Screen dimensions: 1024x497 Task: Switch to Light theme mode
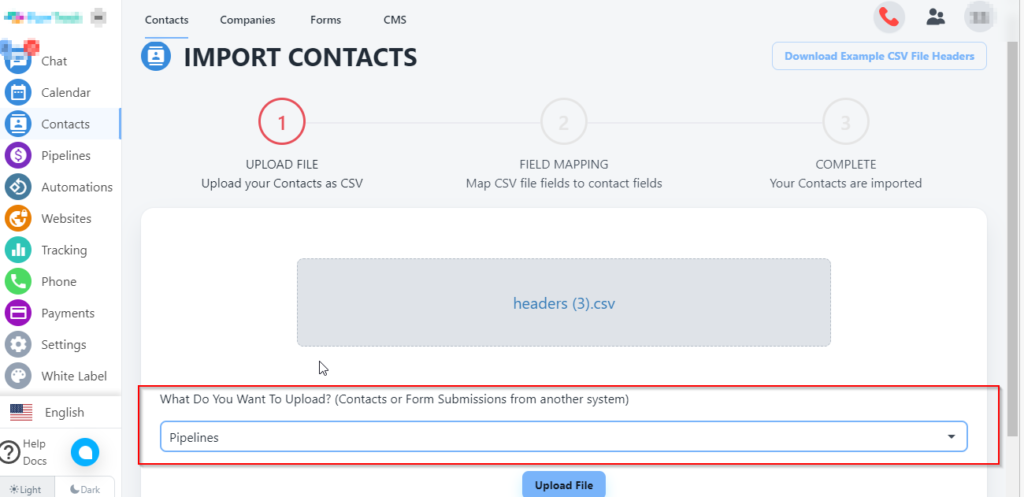point(25,489)
